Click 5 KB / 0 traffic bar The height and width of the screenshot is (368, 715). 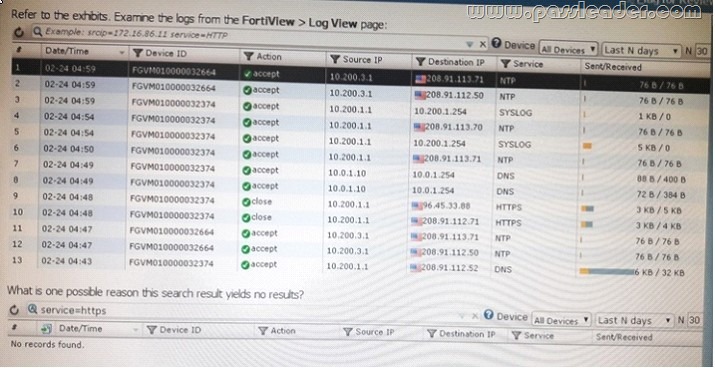point(587,146)
